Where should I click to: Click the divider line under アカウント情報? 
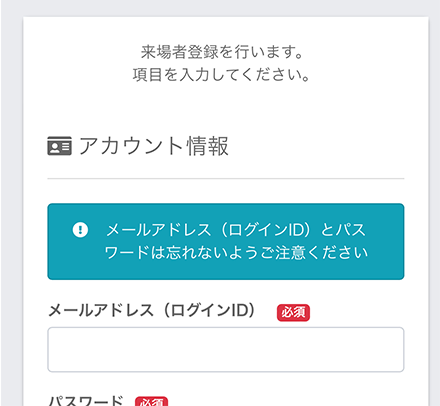[x=226, y=179]
